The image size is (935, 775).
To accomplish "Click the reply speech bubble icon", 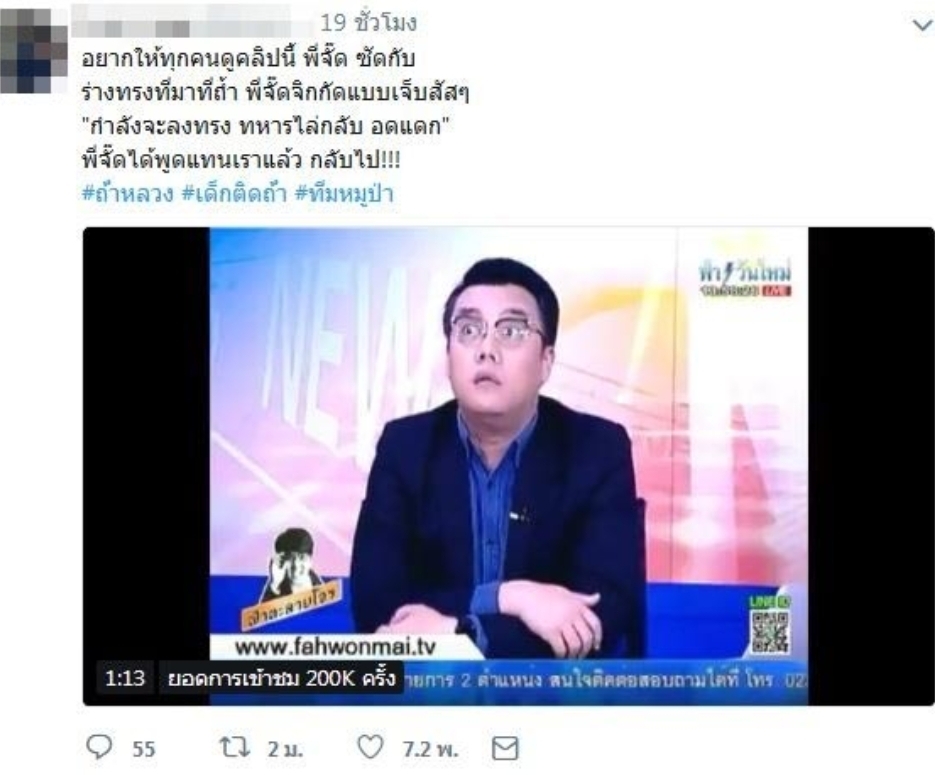I will [x=99, y=748].
